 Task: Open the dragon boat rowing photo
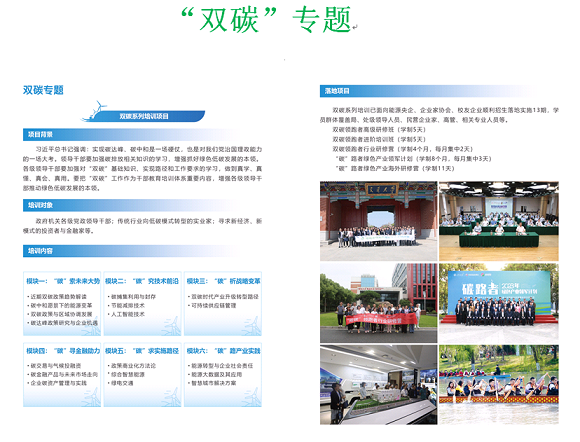(499, 385)
